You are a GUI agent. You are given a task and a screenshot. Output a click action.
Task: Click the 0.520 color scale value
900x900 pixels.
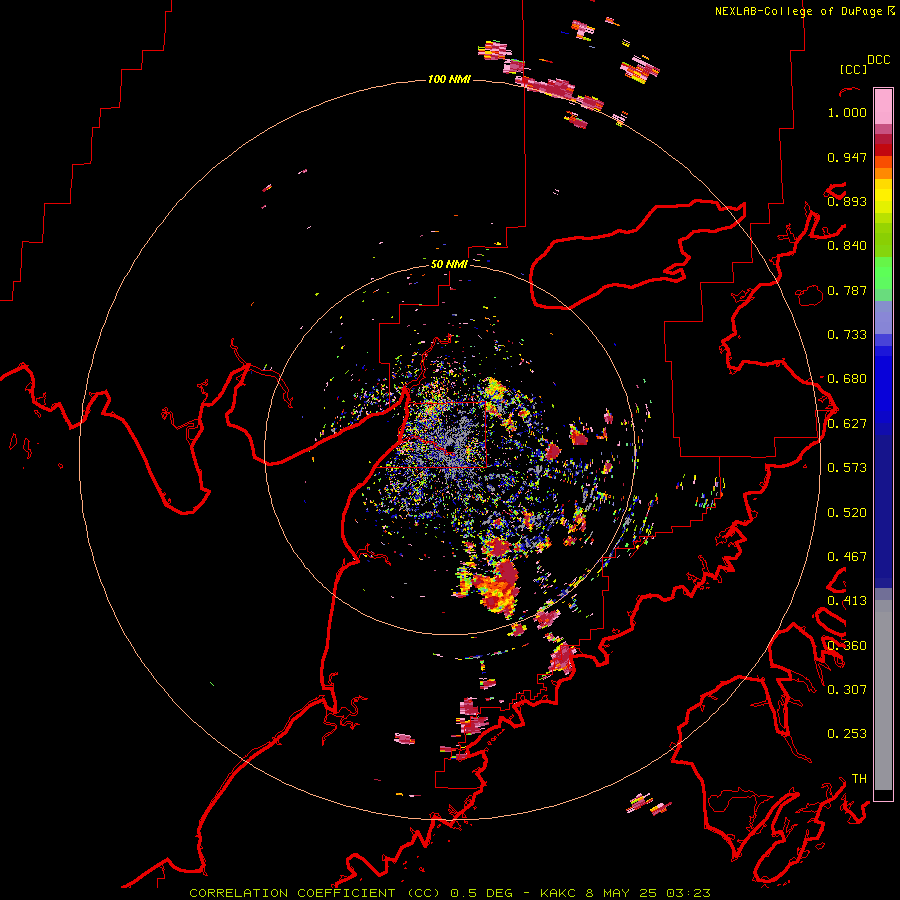847,513
